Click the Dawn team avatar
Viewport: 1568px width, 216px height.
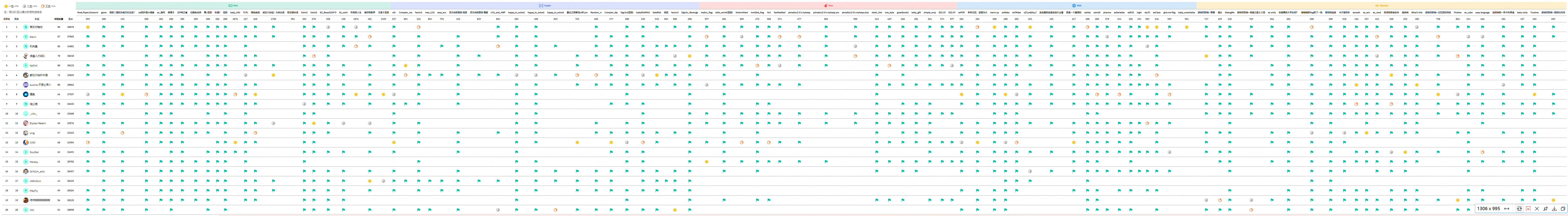[x=26, y=37]
